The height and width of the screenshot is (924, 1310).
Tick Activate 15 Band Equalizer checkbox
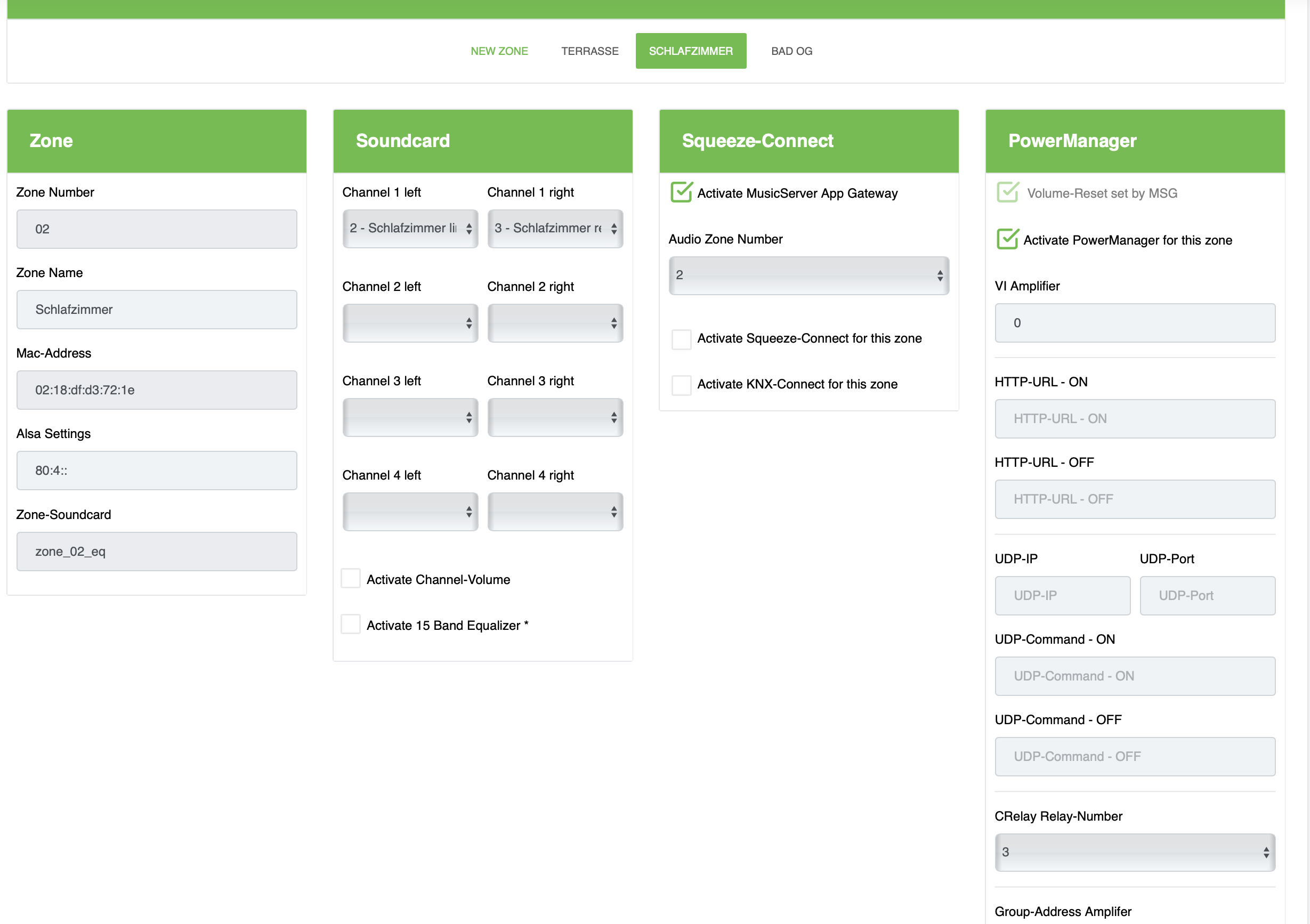[350, 625]
